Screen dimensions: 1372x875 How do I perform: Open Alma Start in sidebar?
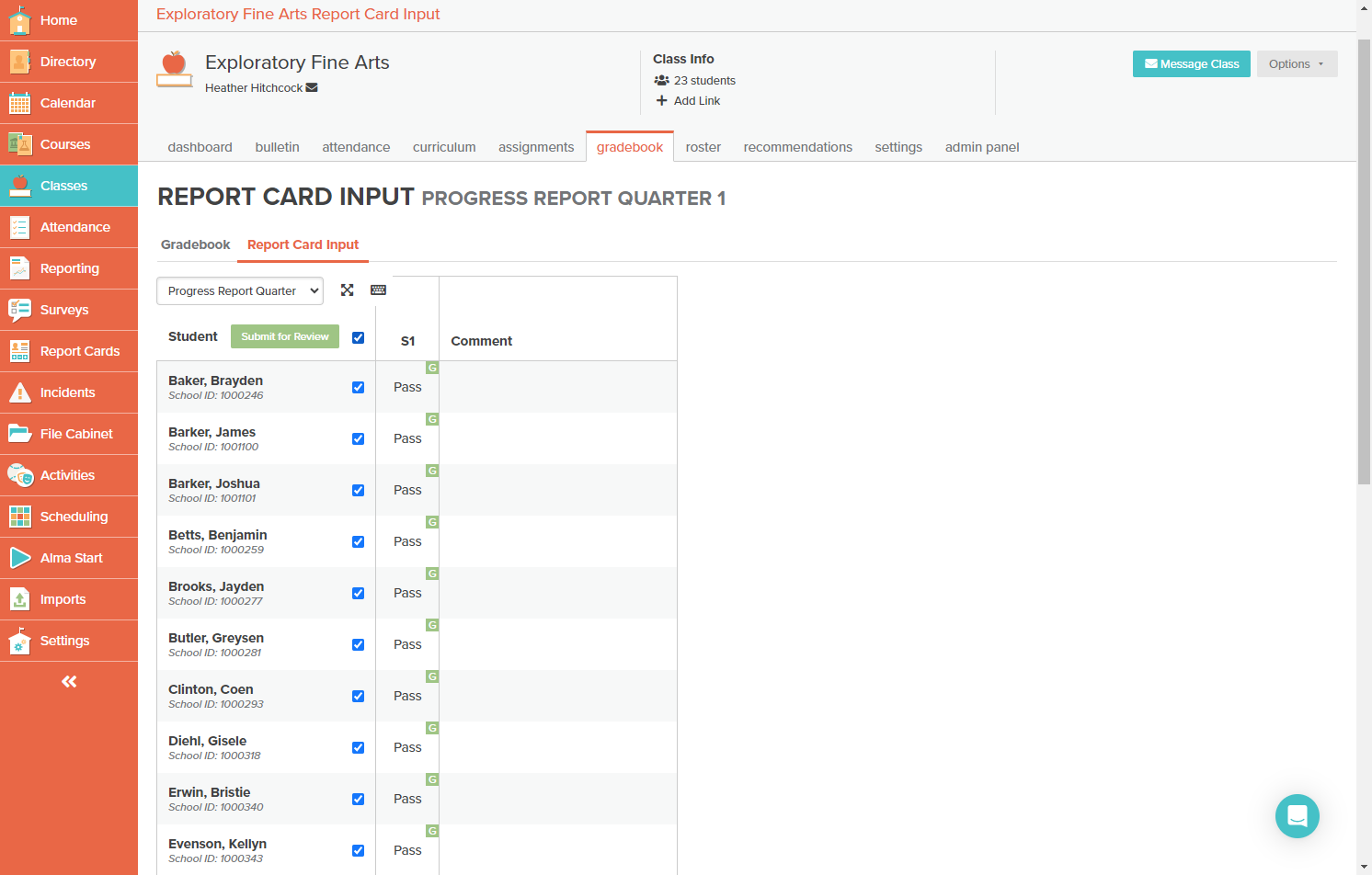[69, 558]
